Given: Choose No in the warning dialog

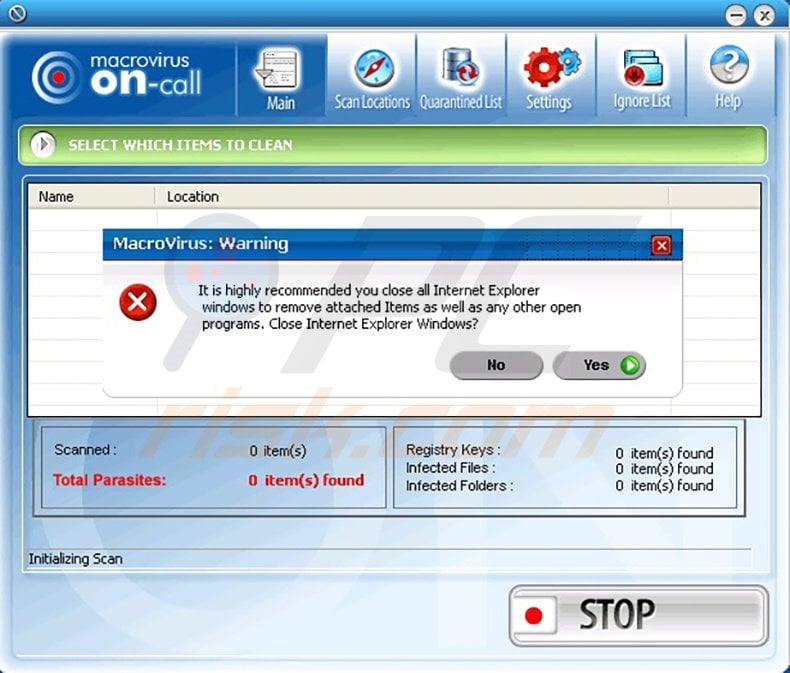Looking at the screenshot, I should pyautogui.click(x=496, y=365).
